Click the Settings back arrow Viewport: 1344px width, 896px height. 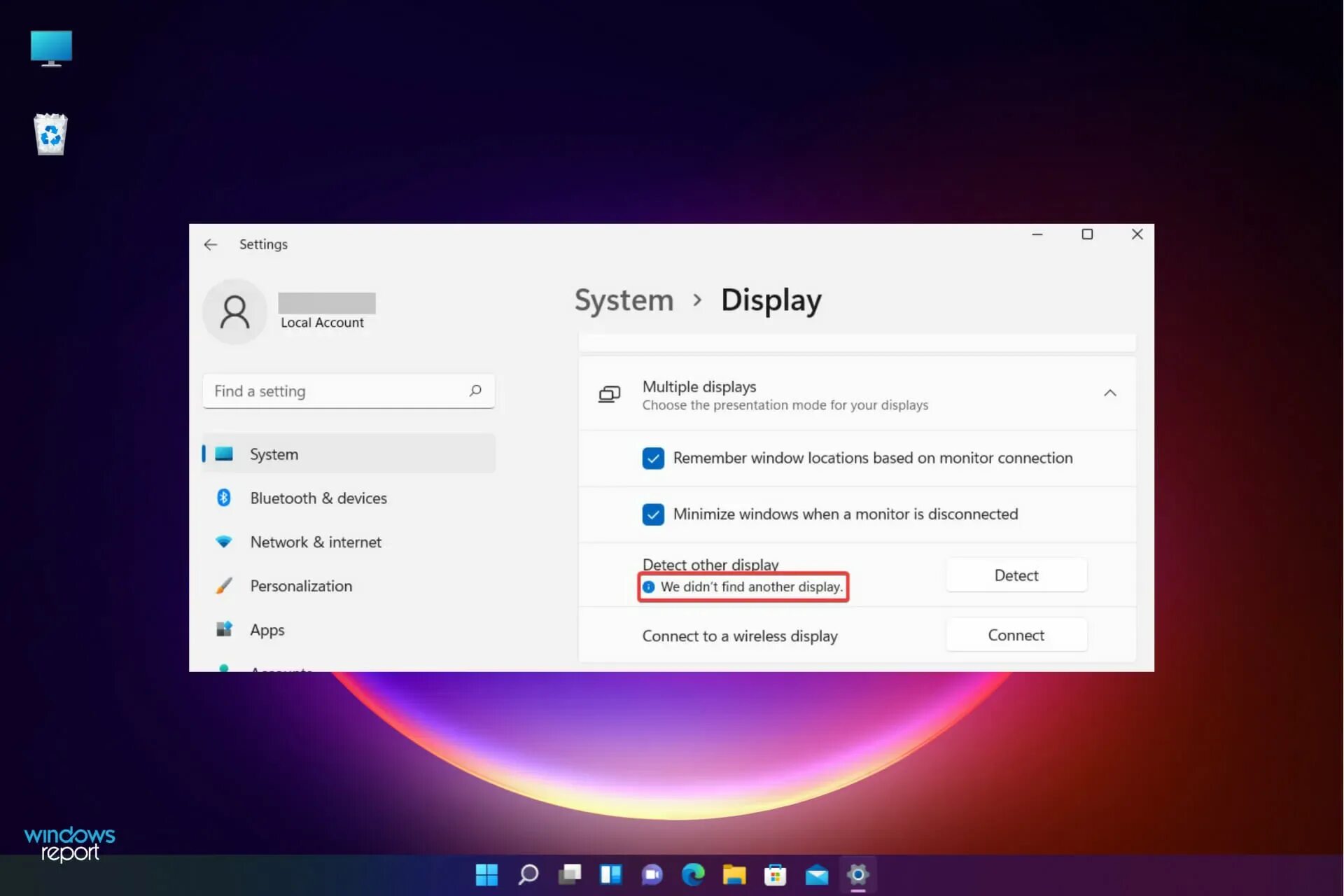pyautogui.click(x=211, y=244)
